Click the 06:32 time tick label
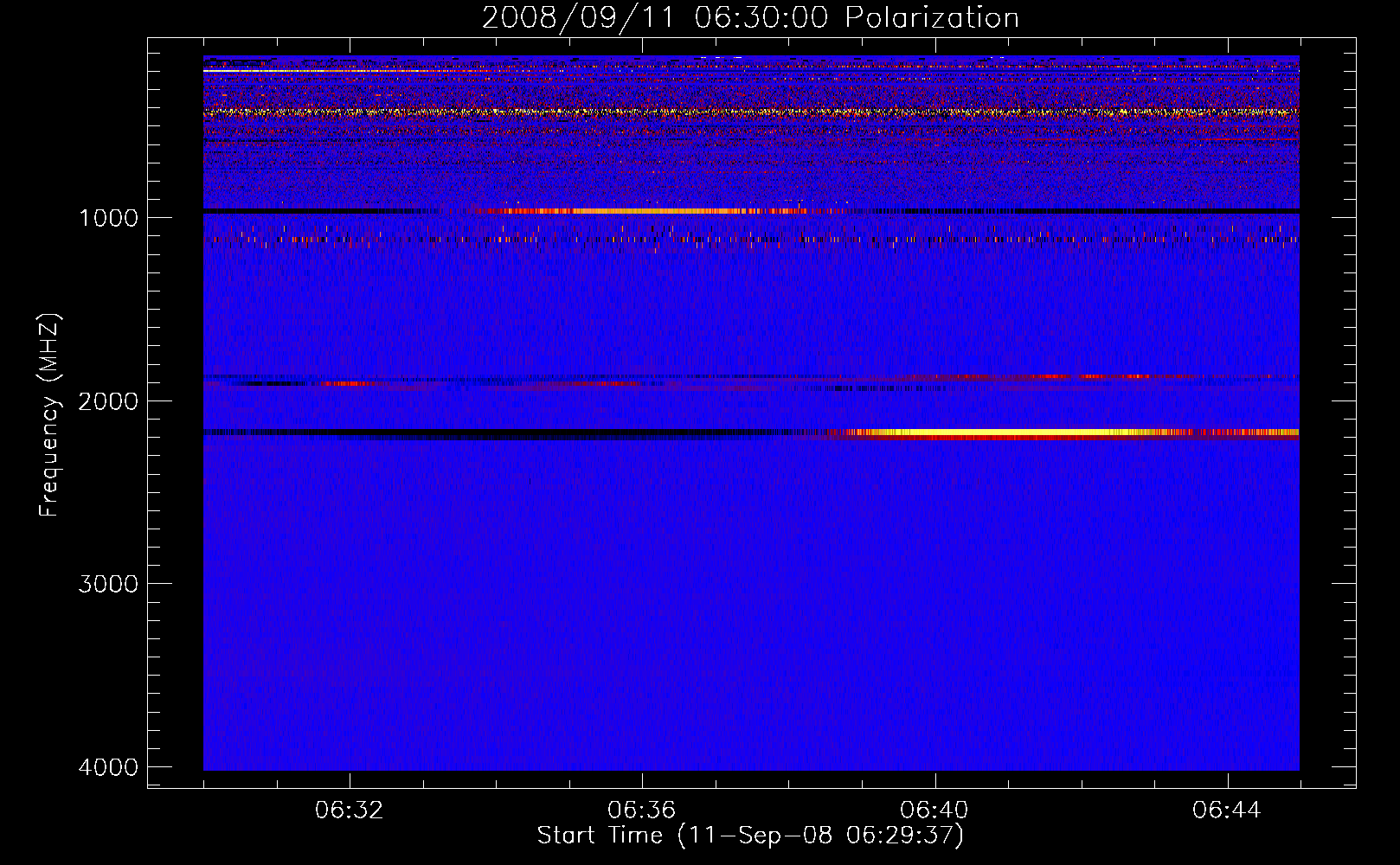Viewport: 1400px width, 865px height. 350,811
